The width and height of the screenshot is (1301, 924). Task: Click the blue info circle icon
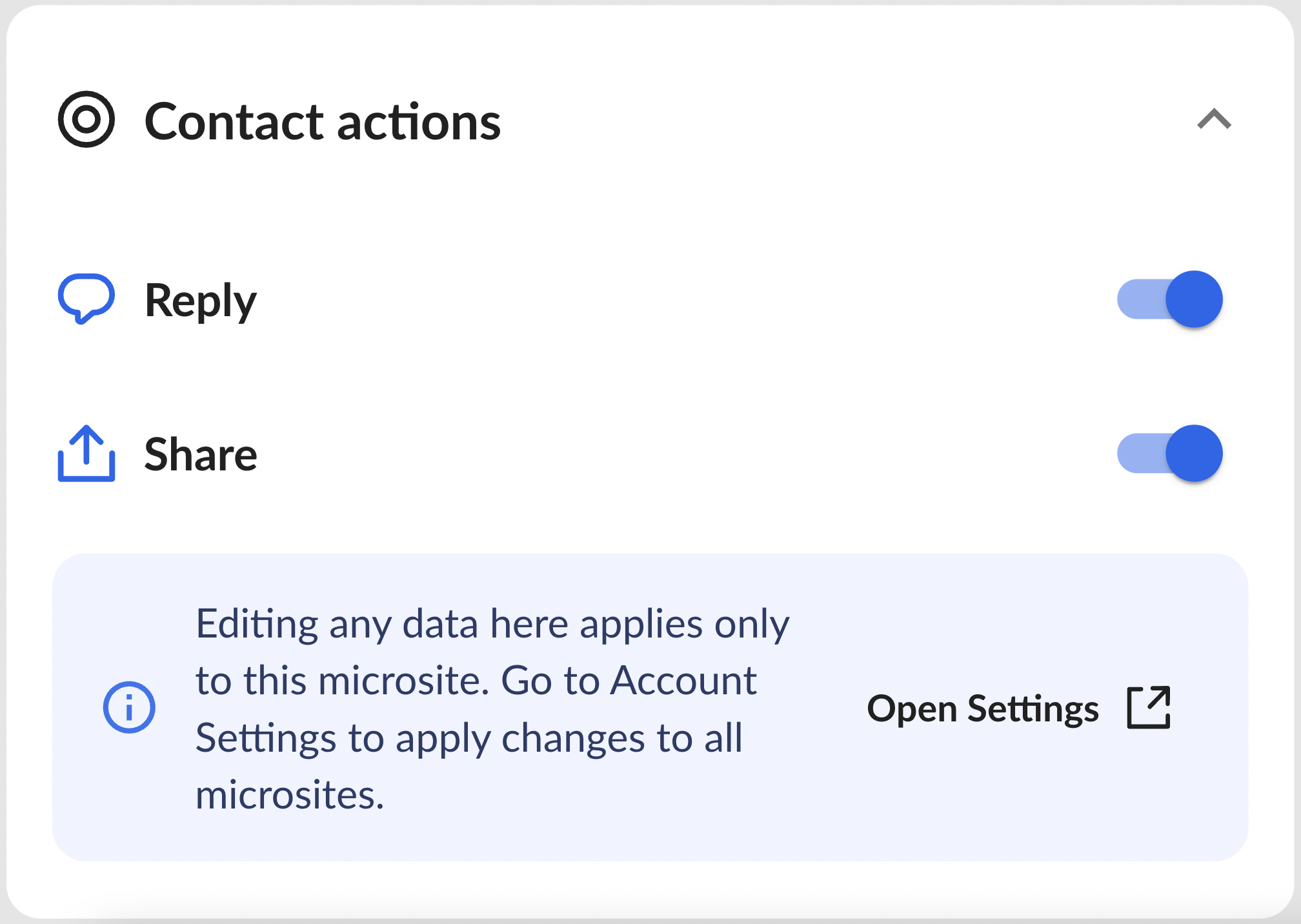coord(129,707)
